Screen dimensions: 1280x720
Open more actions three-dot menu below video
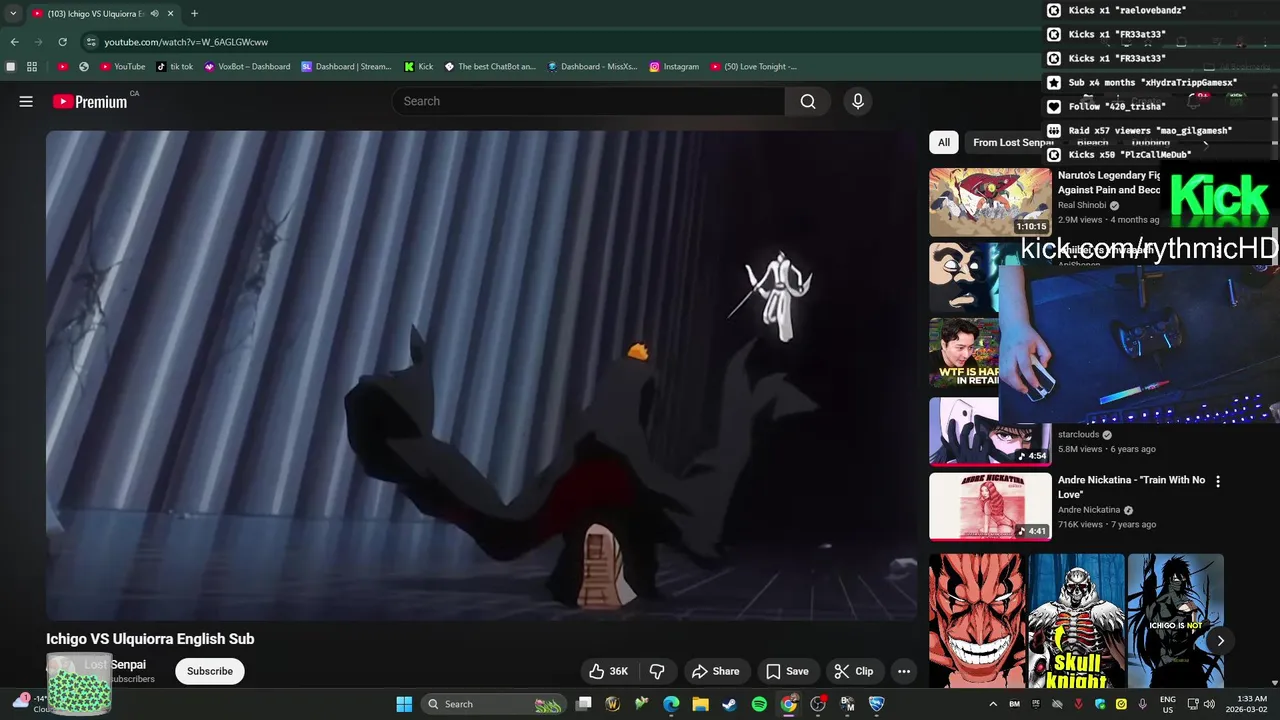point(904,671)
